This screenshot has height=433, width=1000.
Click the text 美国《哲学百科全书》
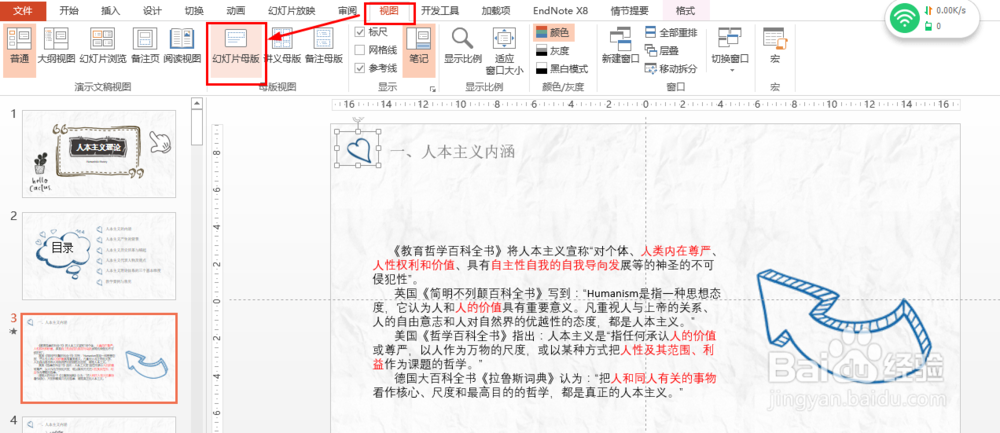click(x=451, y=335)
